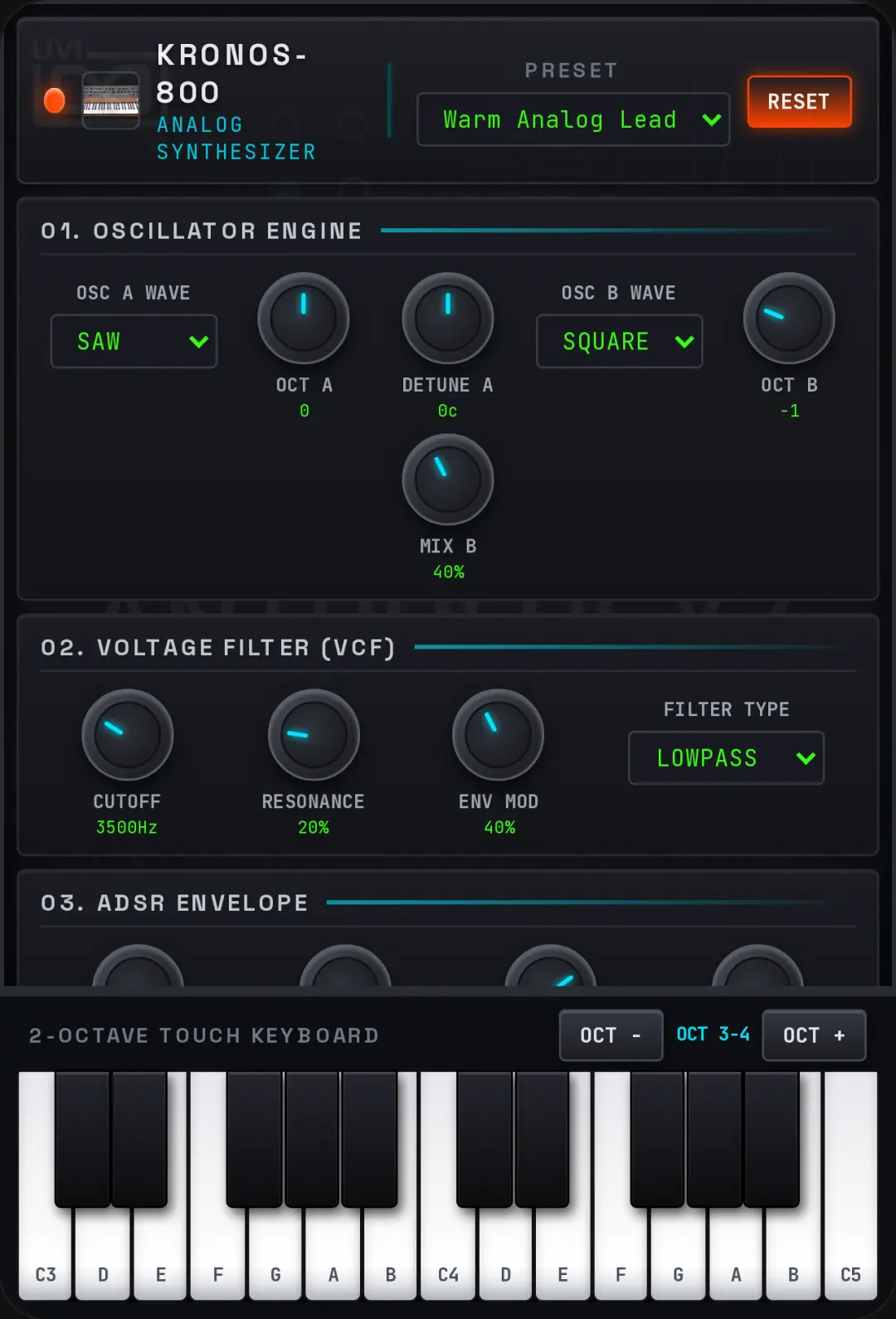This screenshot has width=896, height=1319.
Task: Click the 3500Hz cutoff value
Action: (x=127, y=827)
